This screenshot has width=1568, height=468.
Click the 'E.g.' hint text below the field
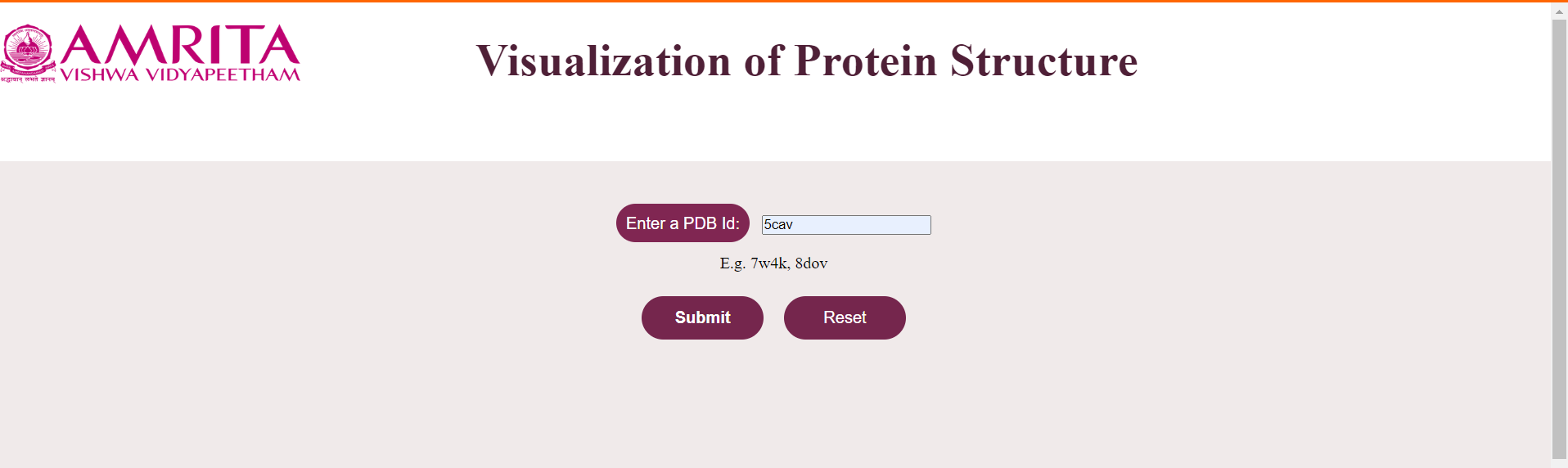pos(732,263)
